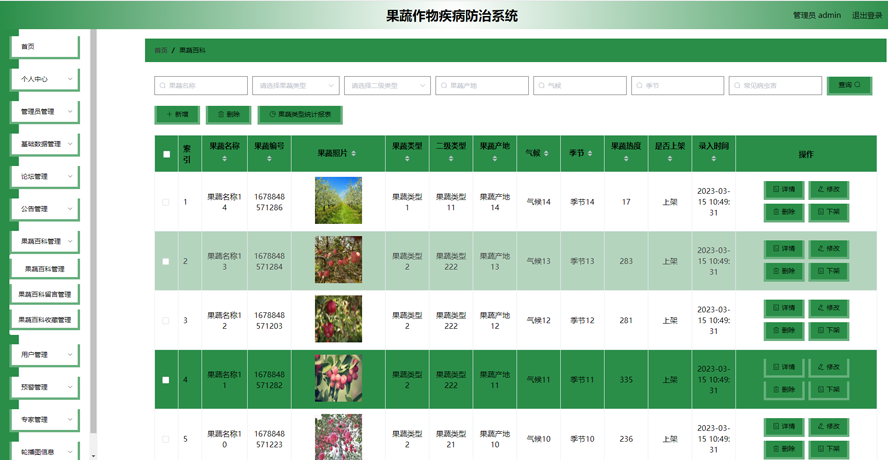Click 修改 for row 果蔬名称12
This screenshot has height=460, width=888.
click(x=829, y=309)
